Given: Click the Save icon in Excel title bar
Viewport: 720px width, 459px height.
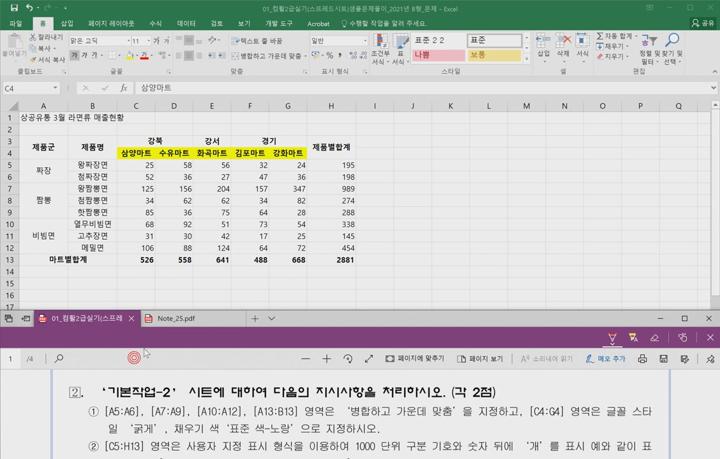Looking at the screenshot, I should [x=14, y=8].
